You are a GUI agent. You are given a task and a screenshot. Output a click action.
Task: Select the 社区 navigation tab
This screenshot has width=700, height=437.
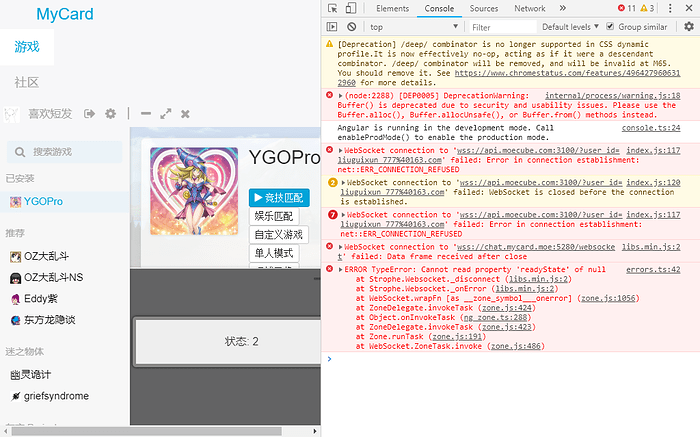tap(27, 82)
